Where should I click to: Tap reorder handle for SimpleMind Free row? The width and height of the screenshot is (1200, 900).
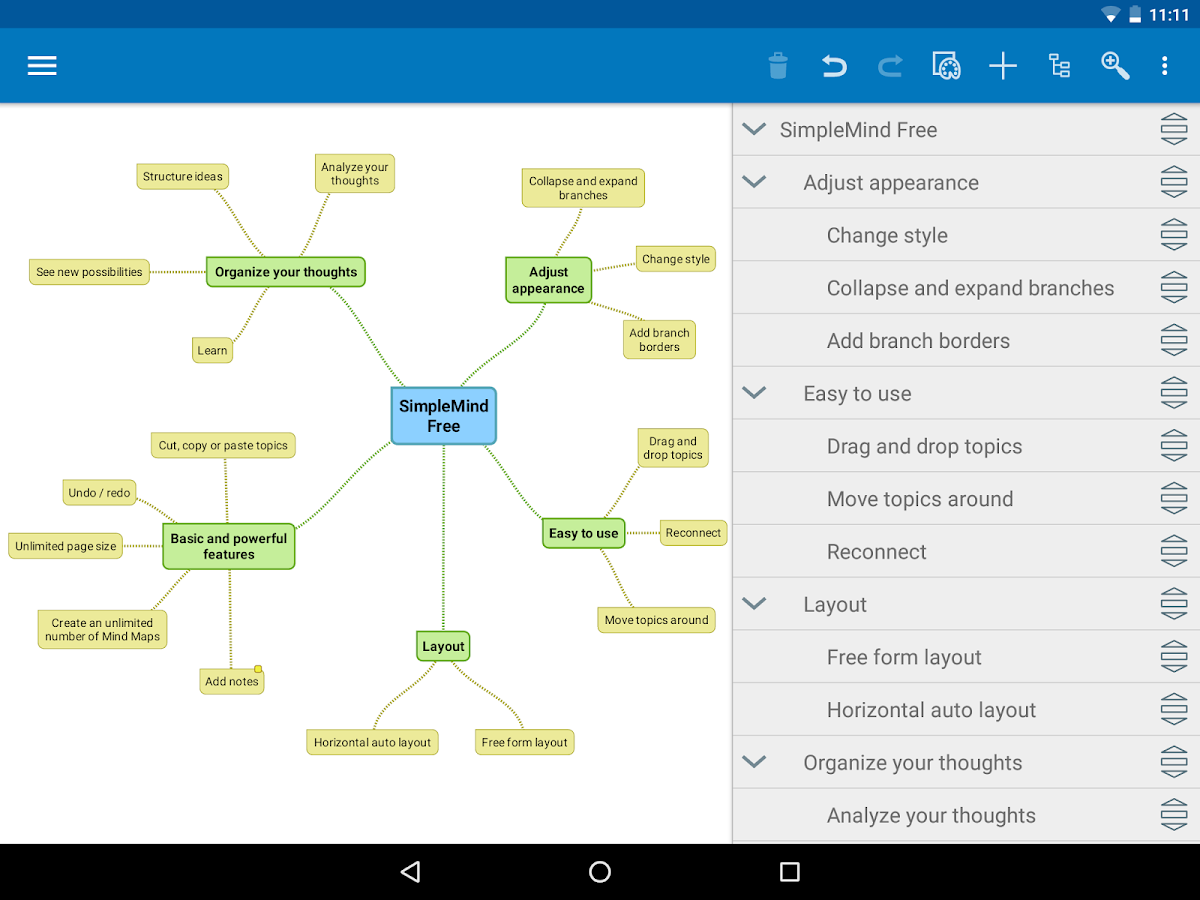point(1174,130)
